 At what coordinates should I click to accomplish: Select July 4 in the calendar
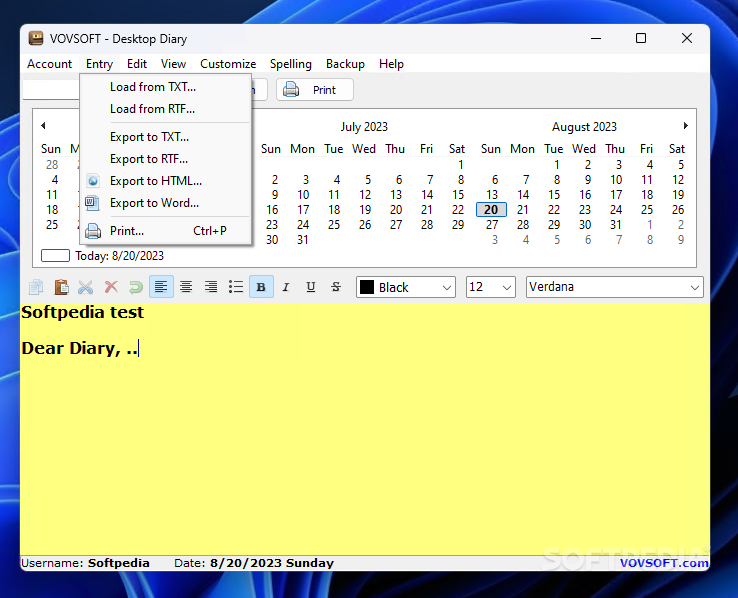337,180
